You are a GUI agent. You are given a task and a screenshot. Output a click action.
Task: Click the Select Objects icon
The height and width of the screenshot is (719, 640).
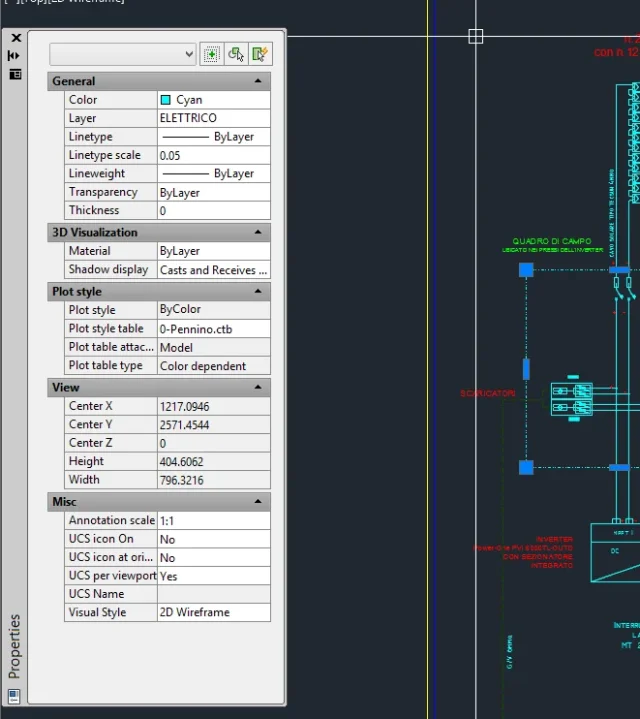click(x=236, y=54)
